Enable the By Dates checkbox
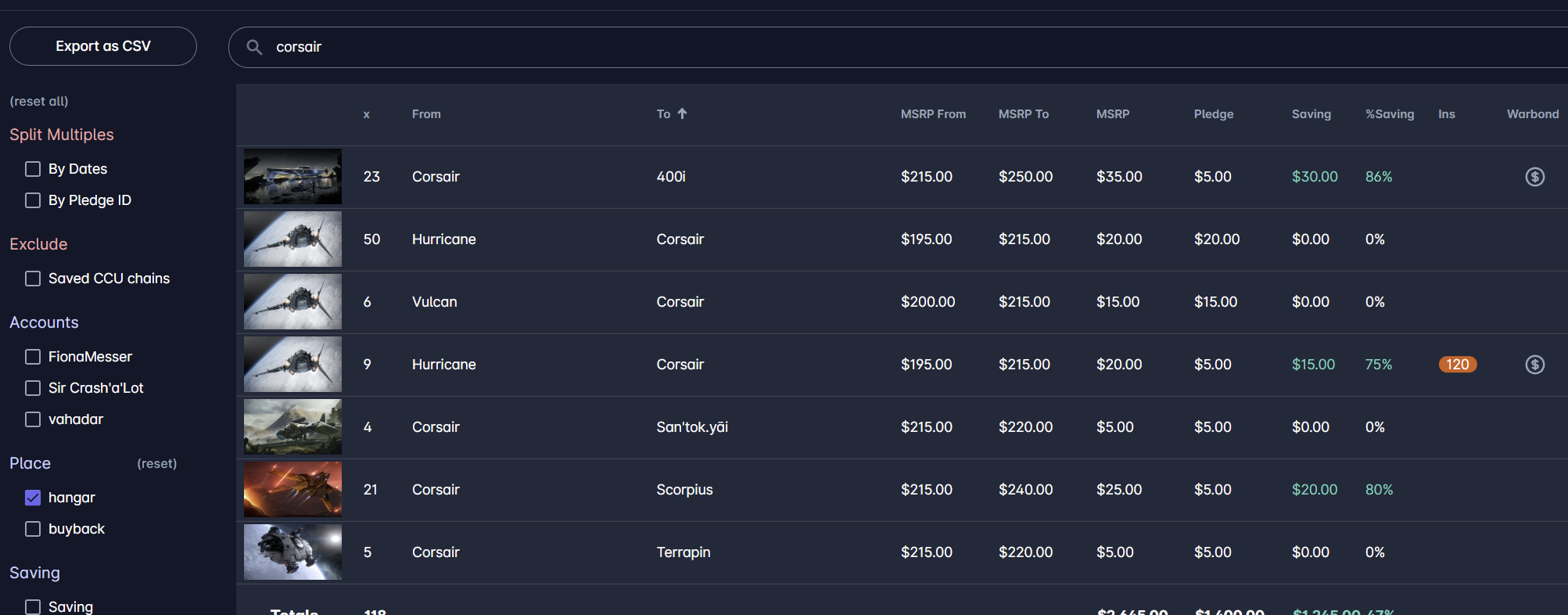Viewport: 1568px width, 615px height. [x=33, y=169]
